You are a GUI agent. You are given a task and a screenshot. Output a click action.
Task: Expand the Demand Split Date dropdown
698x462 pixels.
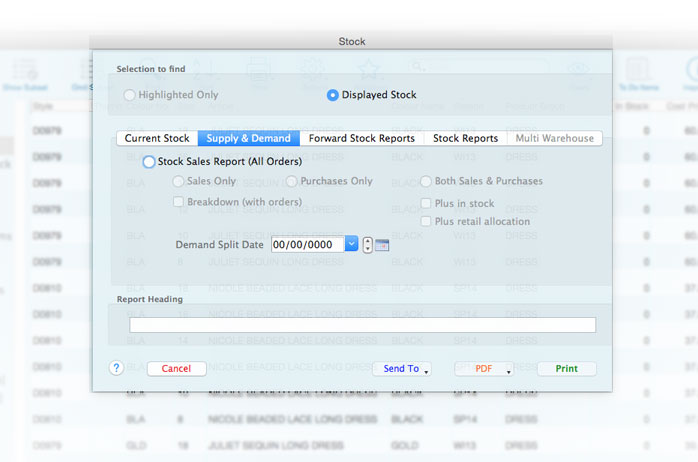(351, 244)
